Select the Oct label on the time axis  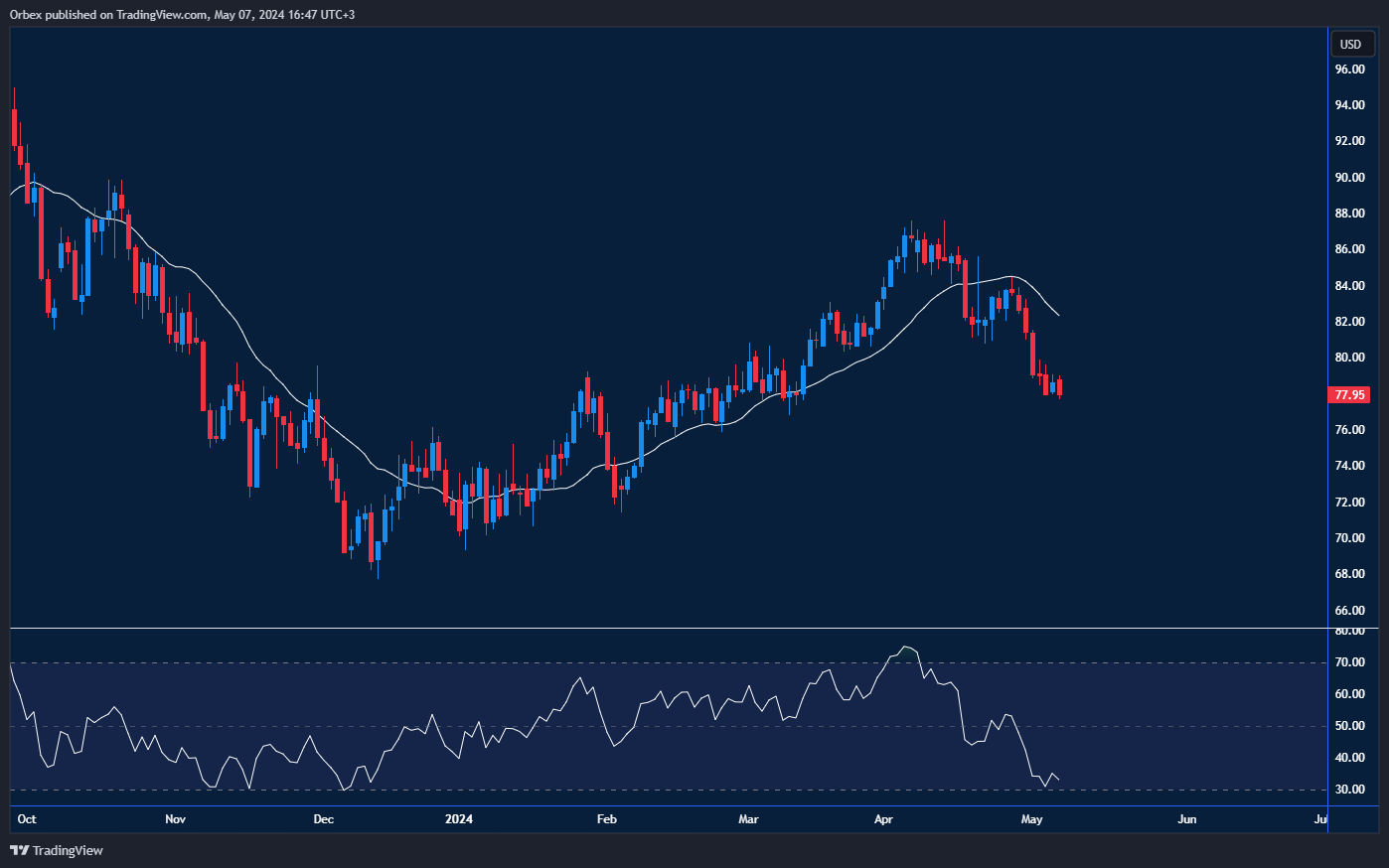(27, 819)
